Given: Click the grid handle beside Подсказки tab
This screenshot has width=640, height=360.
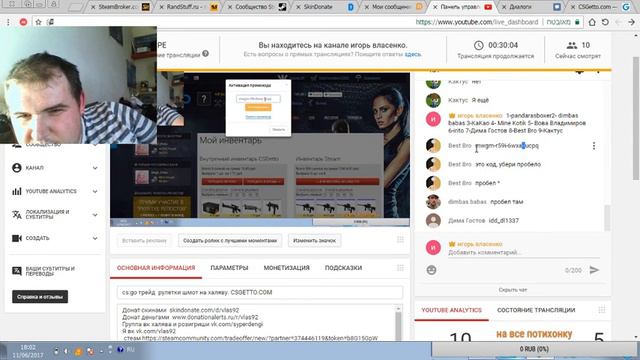Looking at the screenshot, I should point(400,268).
